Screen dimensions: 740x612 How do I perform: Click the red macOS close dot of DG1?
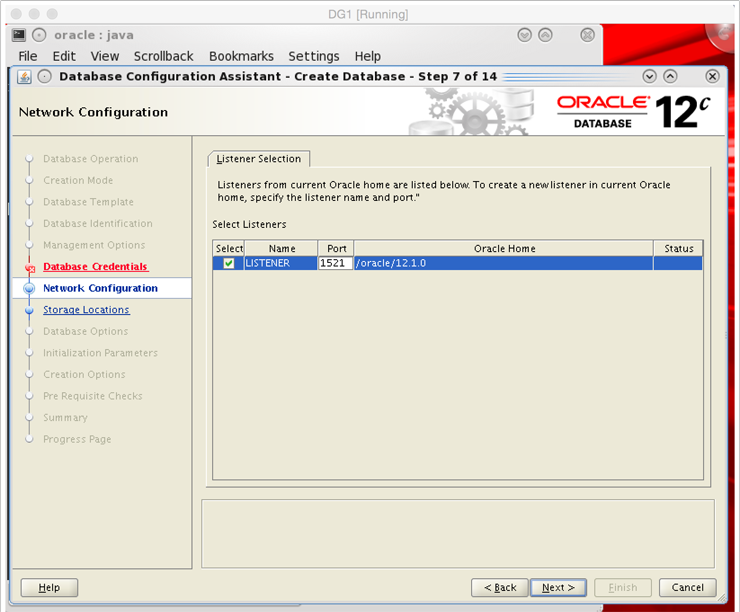coord(16,14)
